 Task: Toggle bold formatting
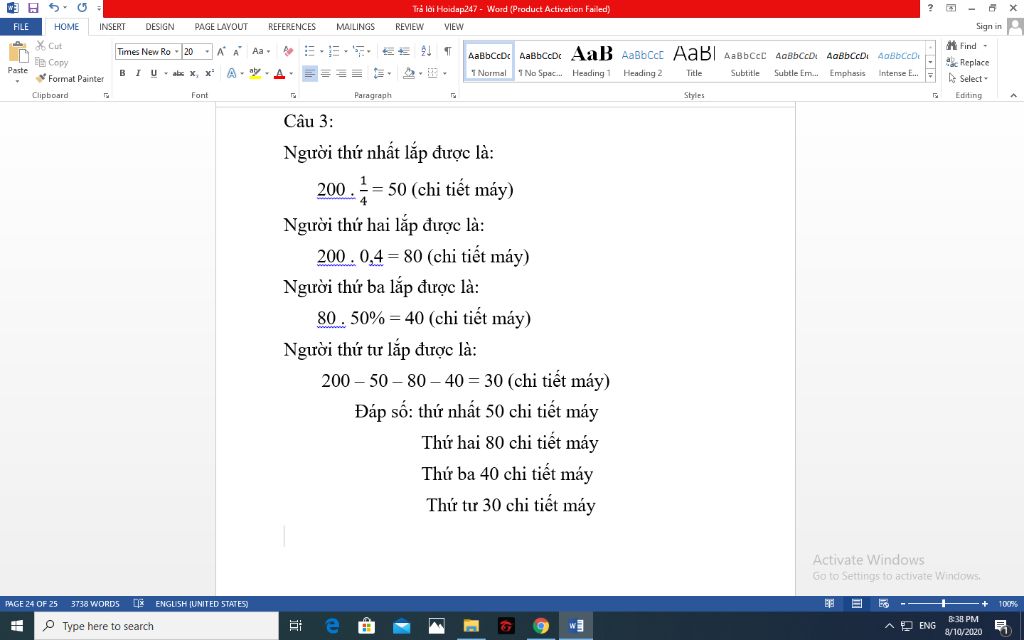click(x=122, y=73)
